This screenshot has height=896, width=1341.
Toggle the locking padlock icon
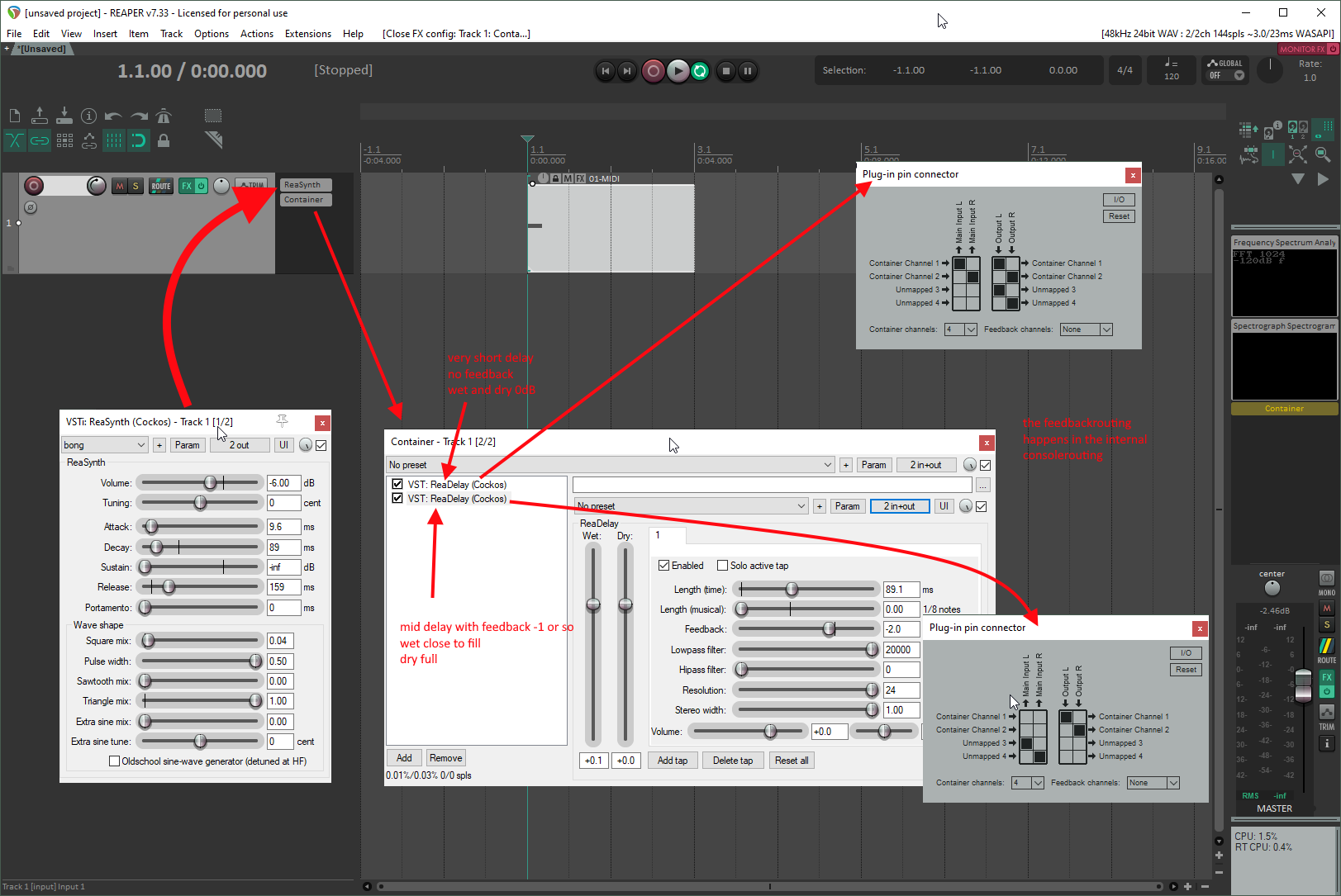click(164, 140)
